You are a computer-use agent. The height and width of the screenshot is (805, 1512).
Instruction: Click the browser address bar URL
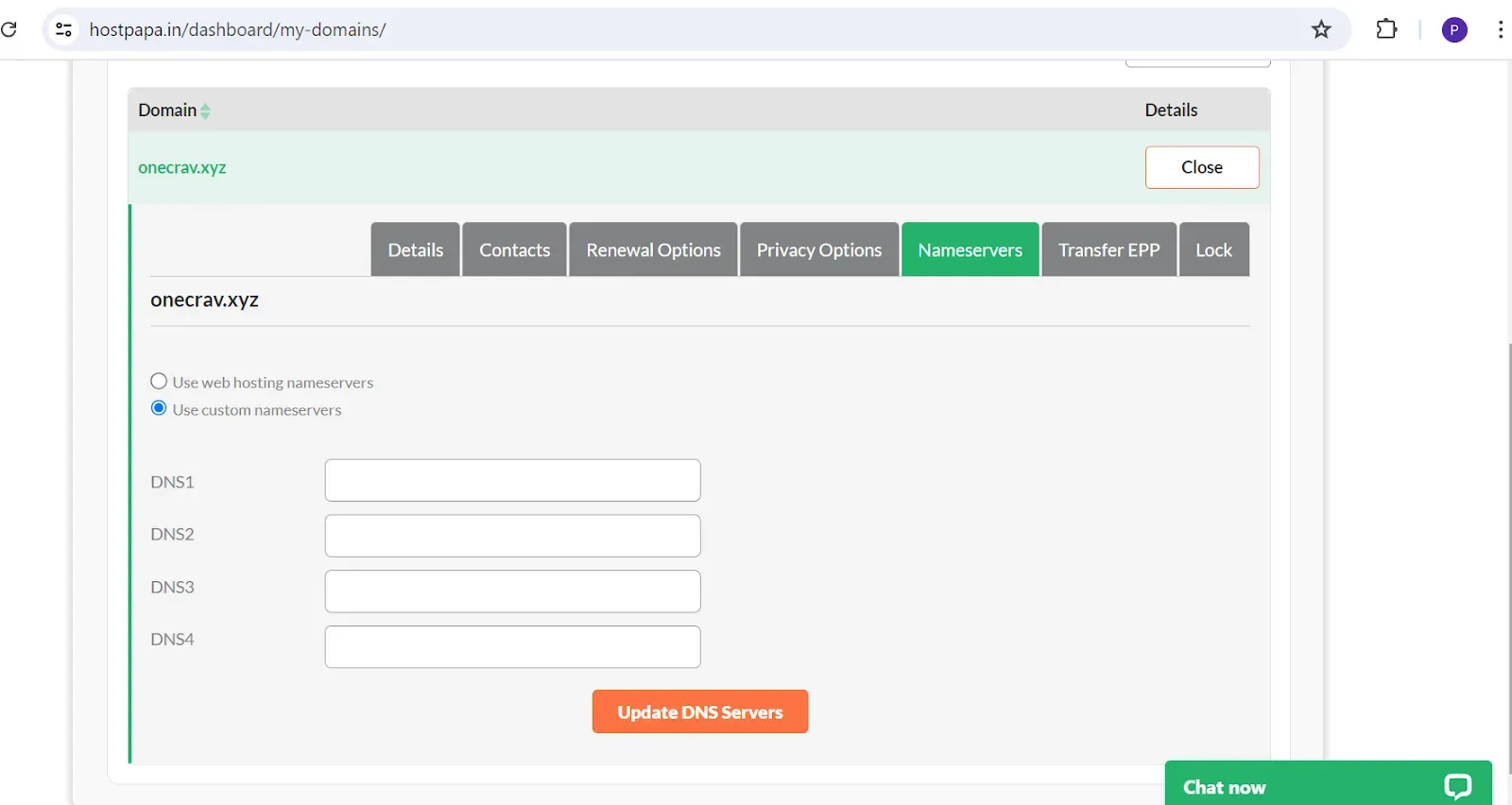tap(238, 29)
